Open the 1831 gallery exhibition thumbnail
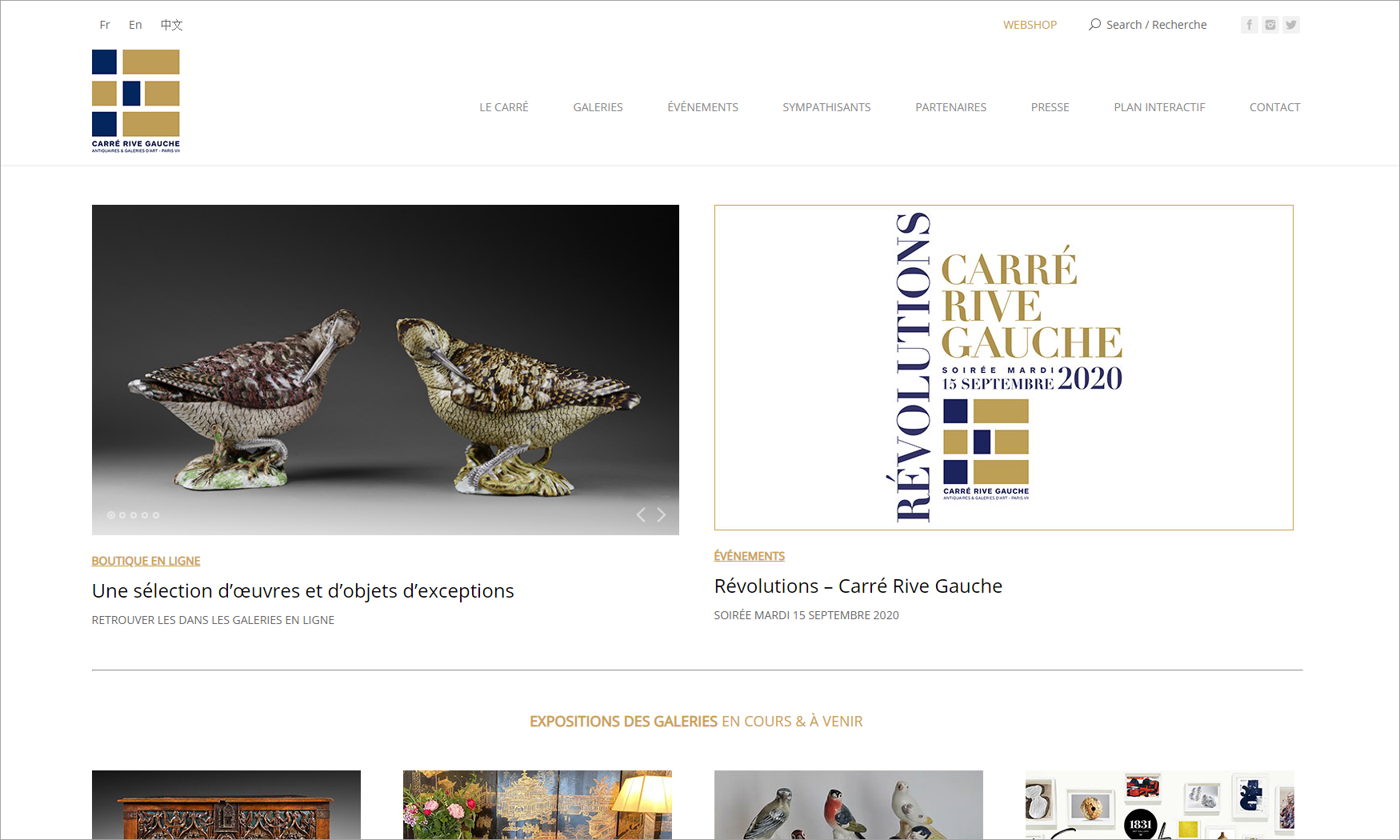The width and height of the screenshot is (1400, 840). 1159,805
